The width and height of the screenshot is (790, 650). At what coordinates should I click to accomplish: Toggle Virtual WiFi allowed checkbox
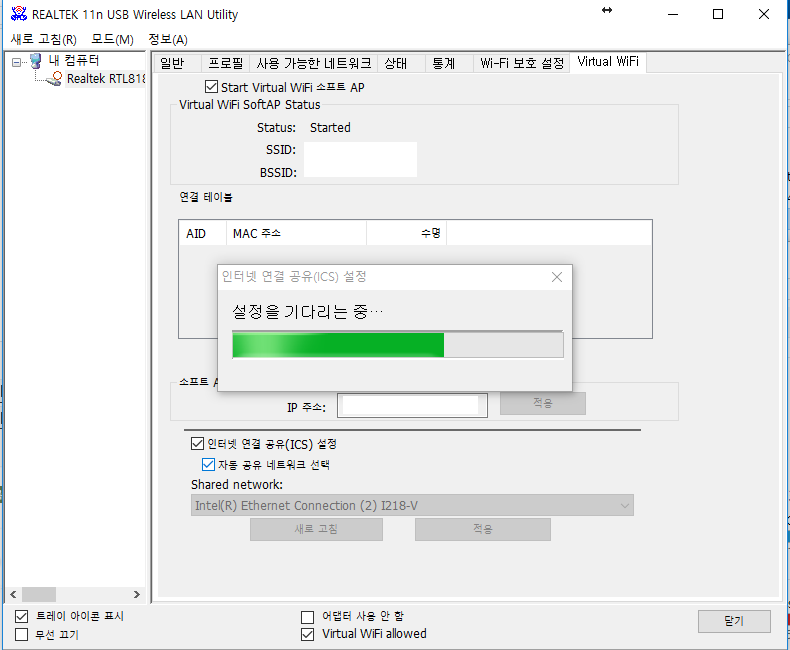307,634
